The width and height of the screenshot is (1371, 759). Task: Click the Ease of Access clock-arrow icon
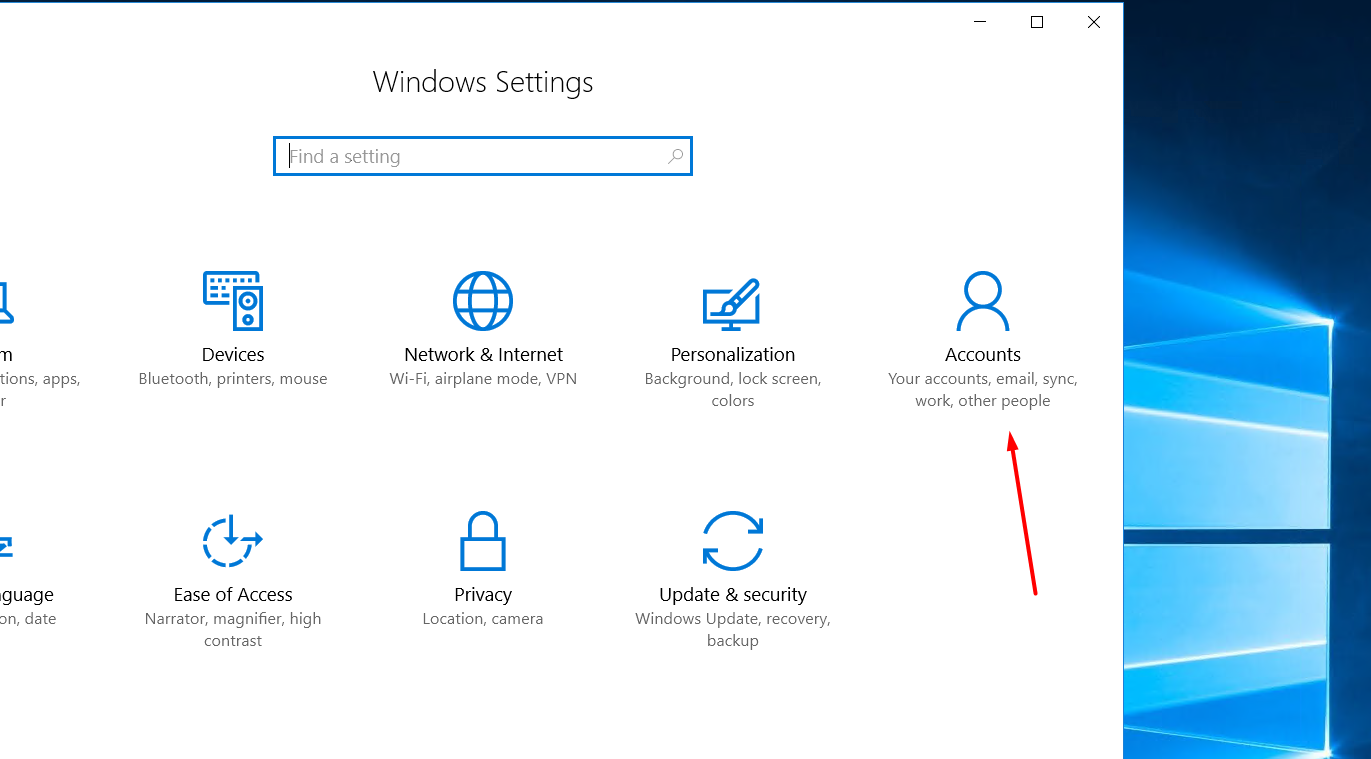232,541
